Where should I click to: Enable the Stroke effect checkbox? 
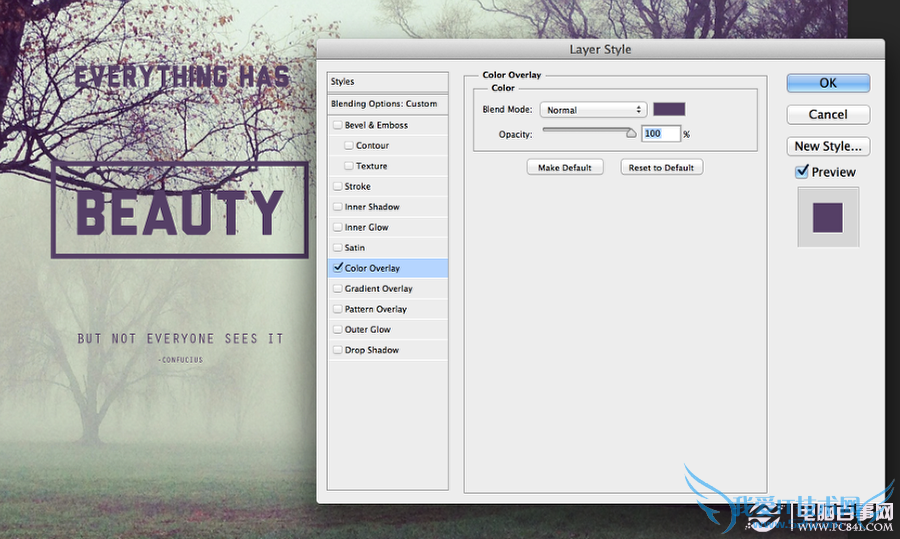point(338,187)
